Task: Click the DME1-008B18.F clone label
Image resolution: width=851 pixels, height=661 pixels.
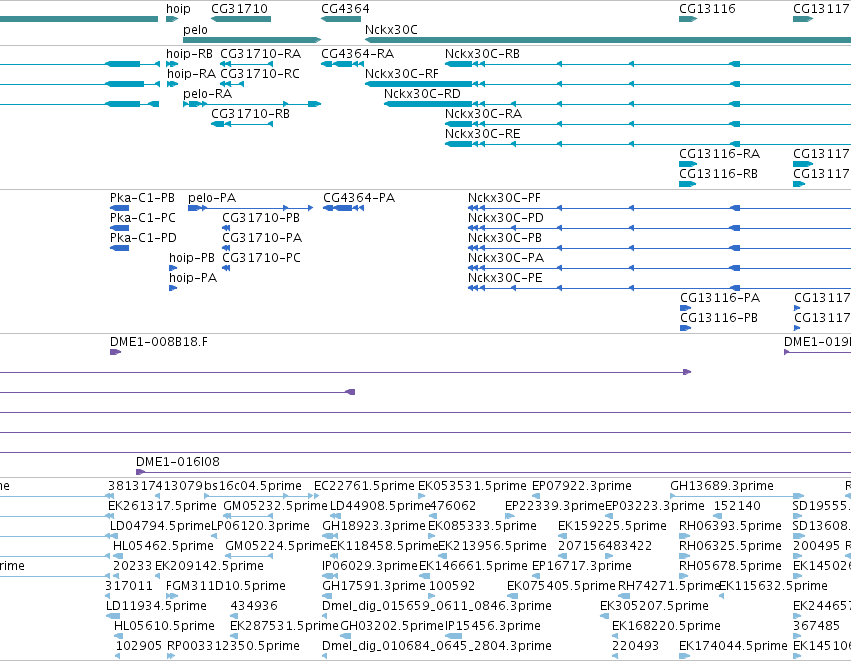Action: tap(158, 342)
